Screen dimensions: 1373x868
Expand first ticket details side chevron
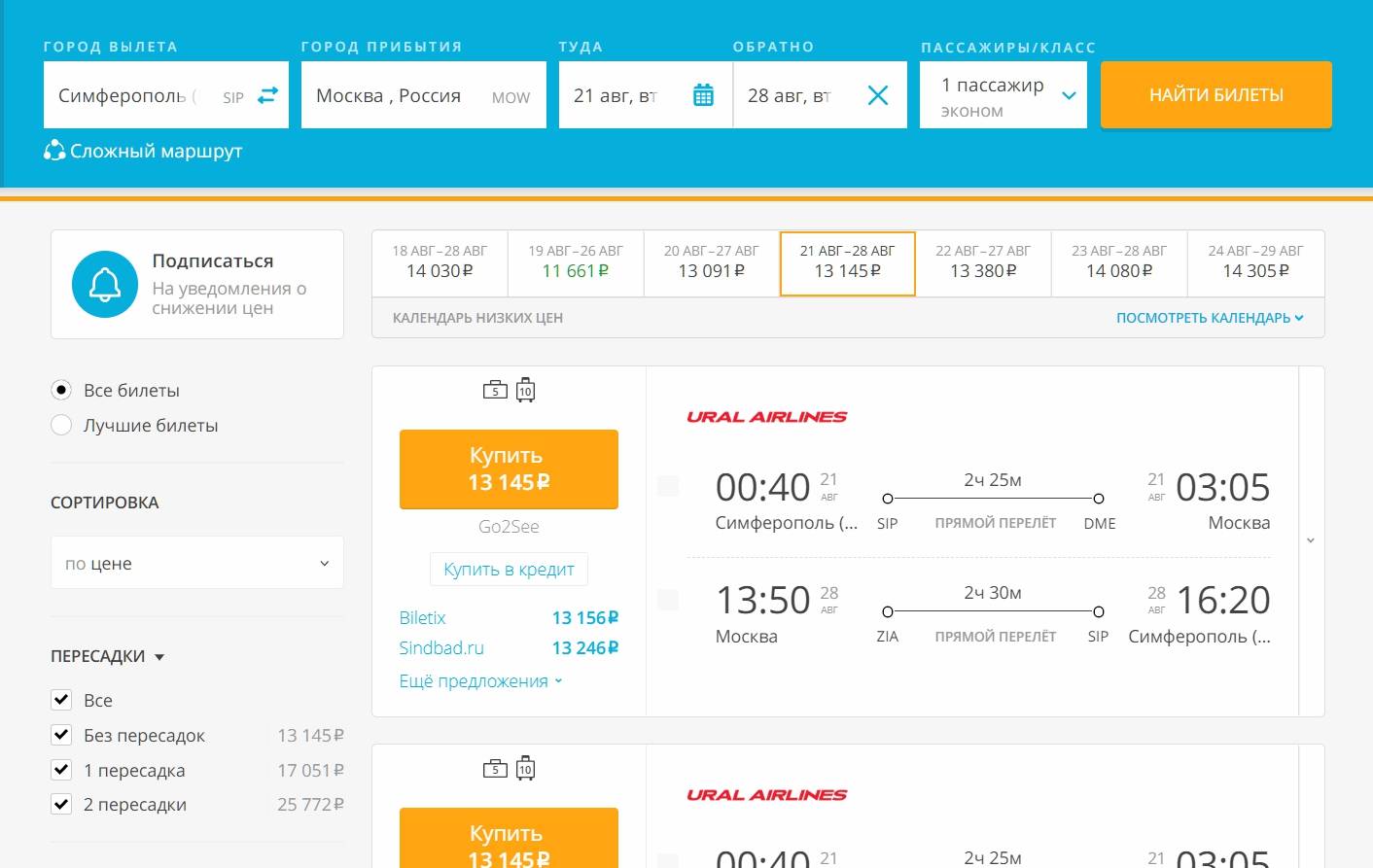(1311, 540)
